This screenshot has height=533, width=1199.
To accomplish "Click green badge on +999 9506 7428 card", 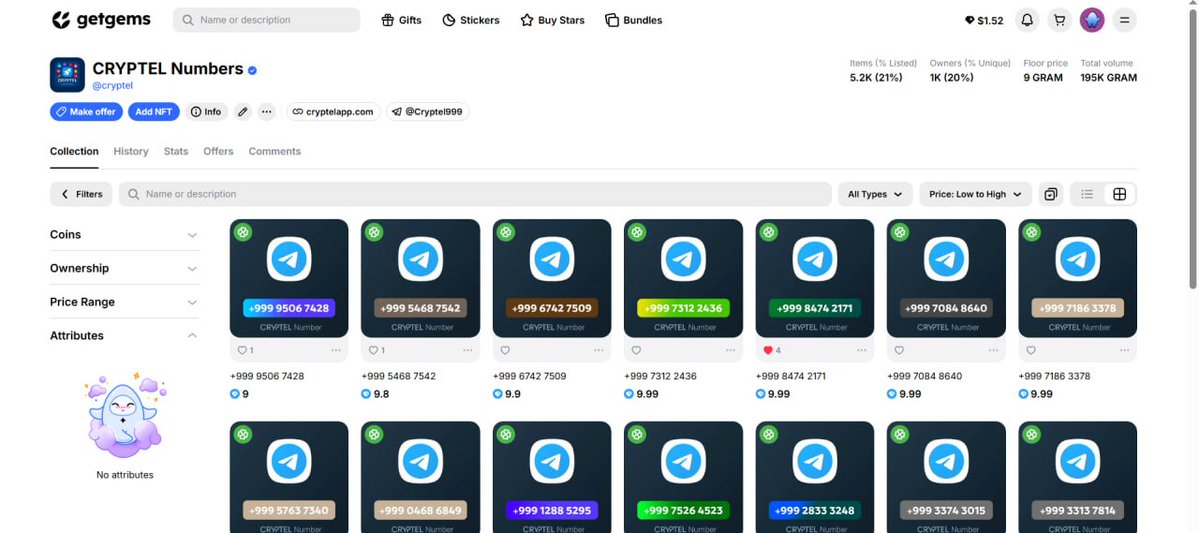I will (x=243, y=232).
